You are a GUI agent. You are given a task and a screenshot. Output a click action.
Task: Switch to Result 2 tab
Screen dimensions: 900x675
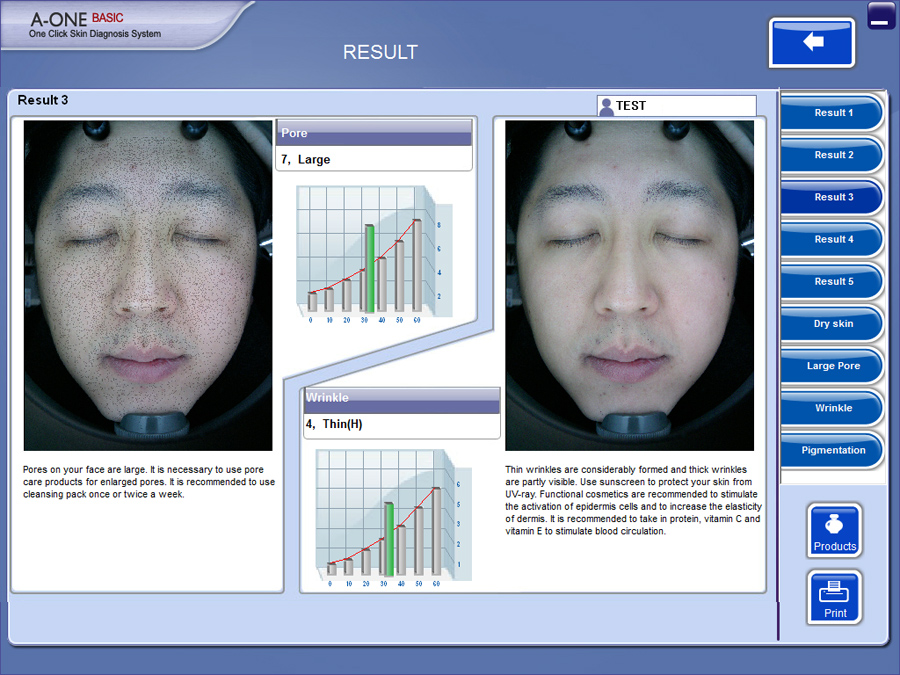tap(832, 155)
